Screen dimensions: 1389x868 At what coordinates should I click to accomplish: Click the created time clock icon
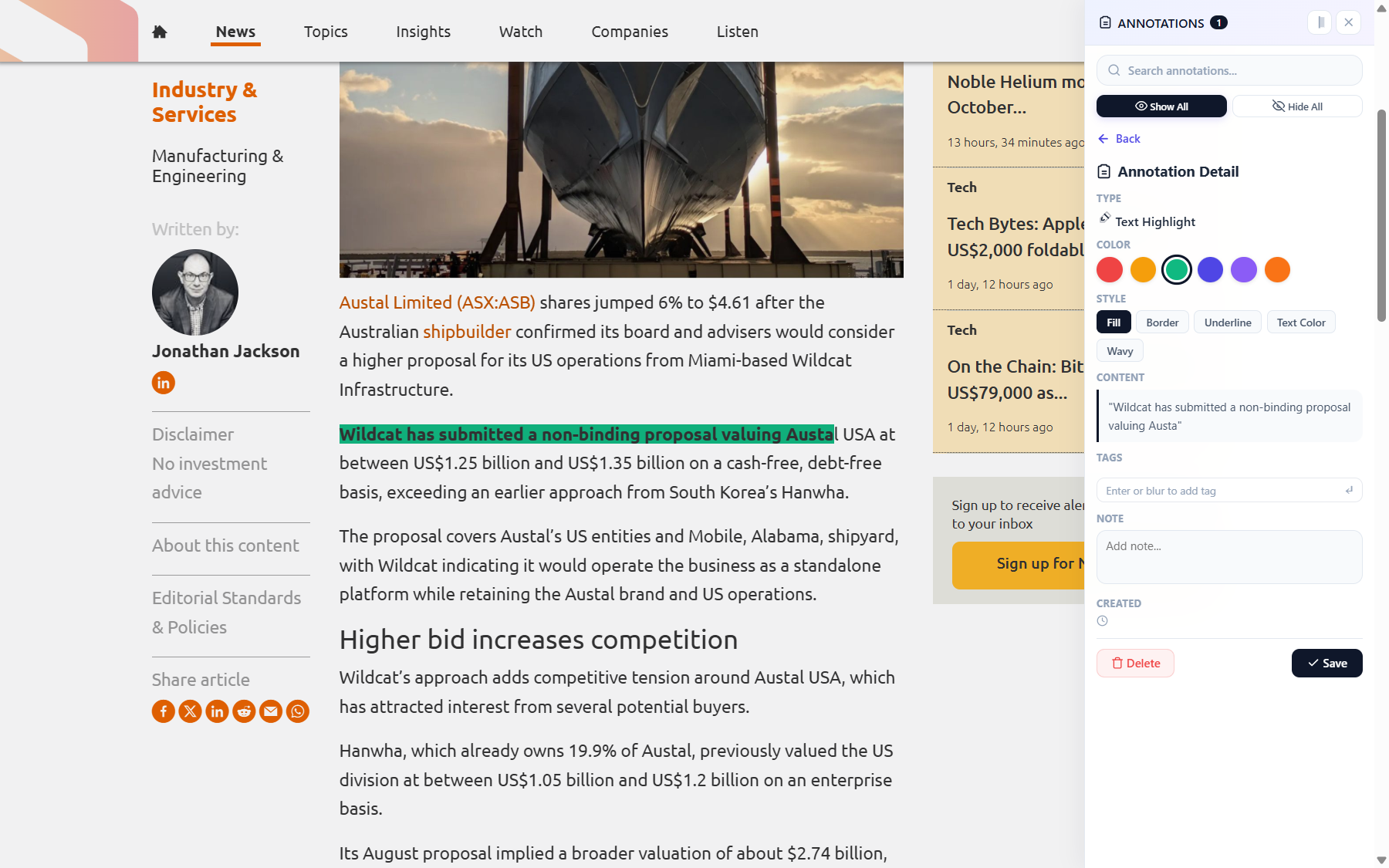(1103, 621)
